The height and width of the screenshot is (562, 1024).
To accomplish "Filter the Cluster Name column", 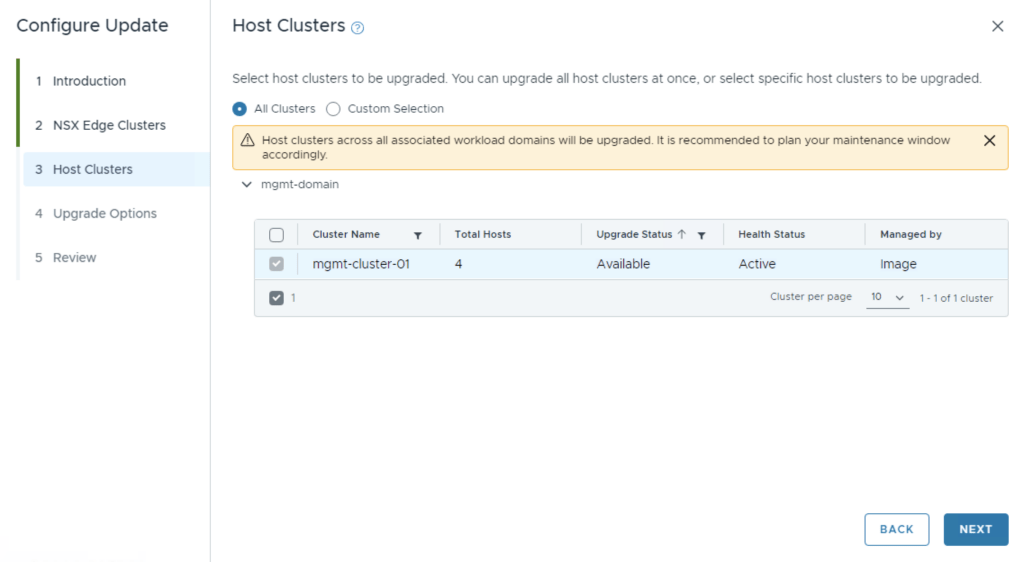I will click(x=418, y=235).
